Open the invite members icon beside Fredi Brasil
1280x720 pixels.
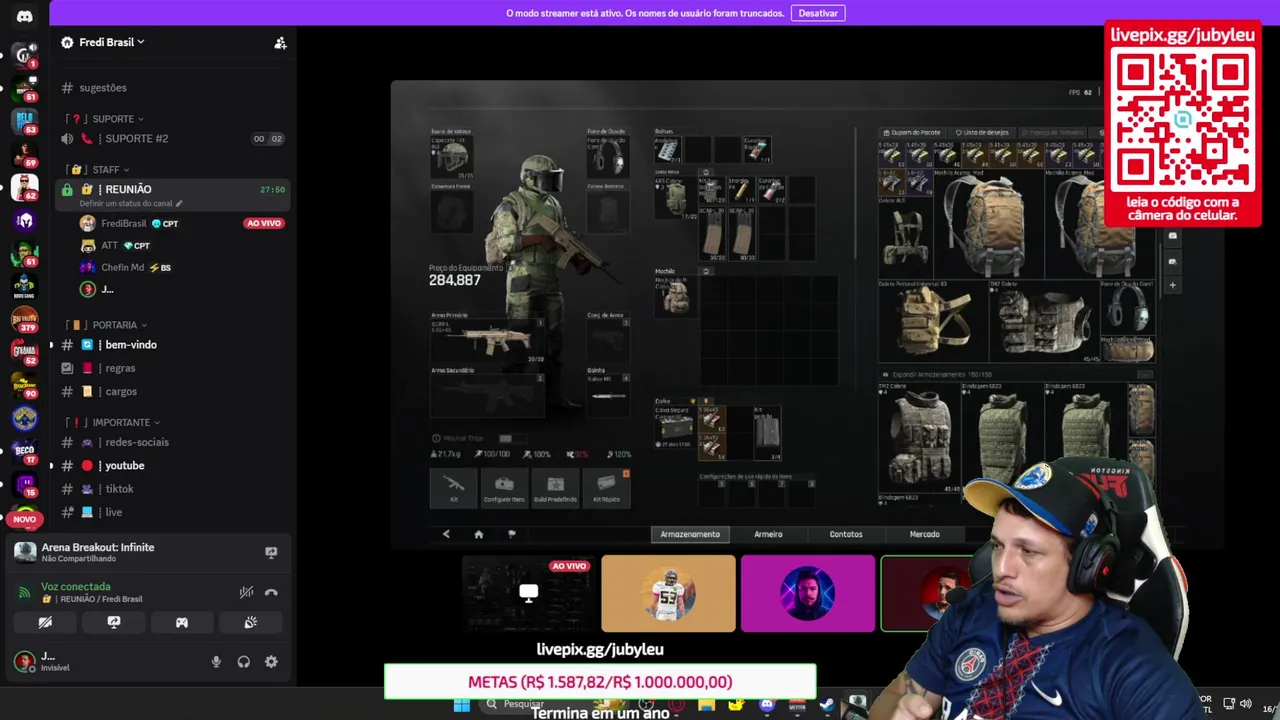click(280, 42)
